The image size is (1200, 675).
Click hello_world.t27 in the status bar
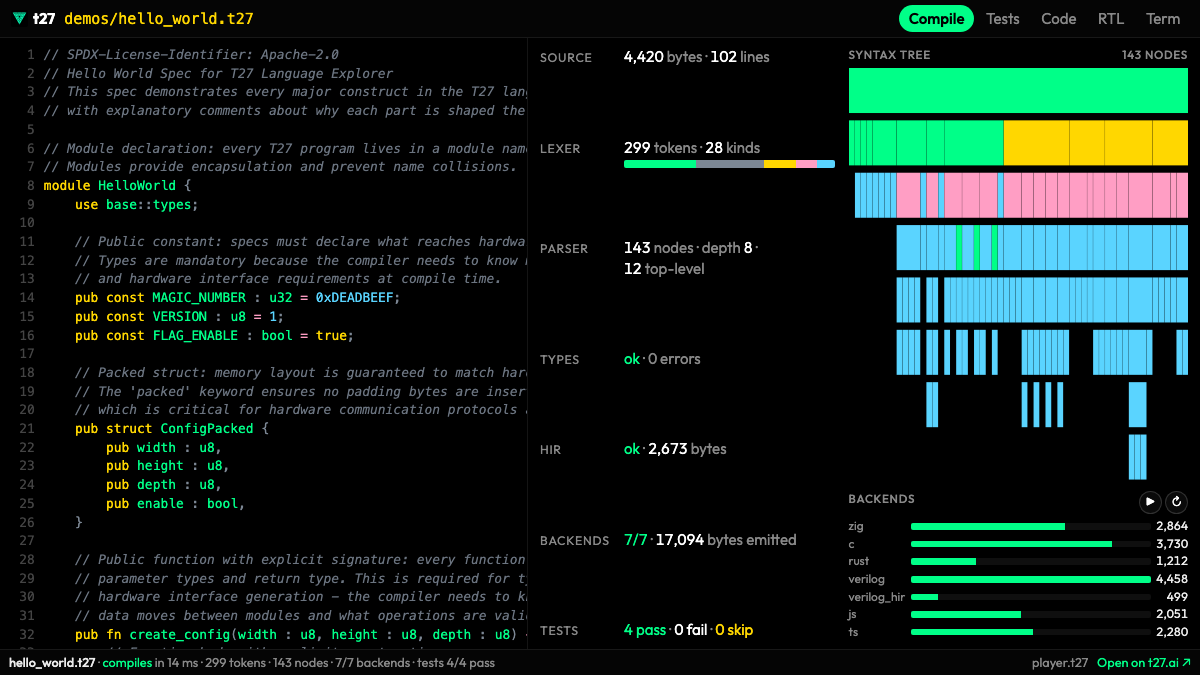coord(52,663)
